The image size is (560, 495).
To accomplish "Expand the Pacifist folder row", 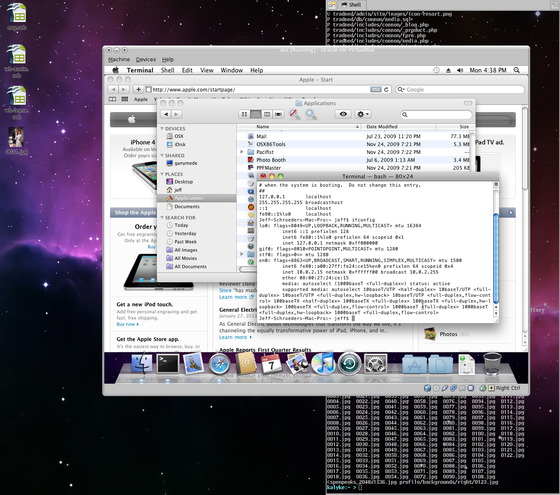I will pyautogui.click(x=242, y=152).
